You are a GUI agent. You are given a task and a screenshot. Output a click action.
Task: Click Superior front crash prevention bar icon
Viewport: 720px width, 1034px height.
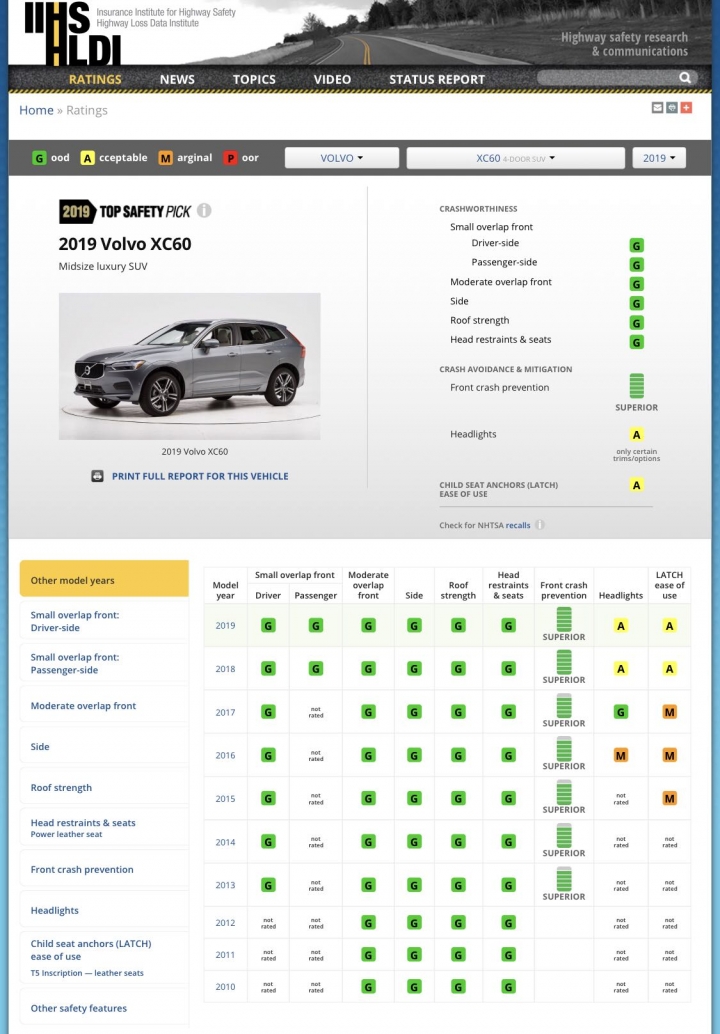(636, 386)
